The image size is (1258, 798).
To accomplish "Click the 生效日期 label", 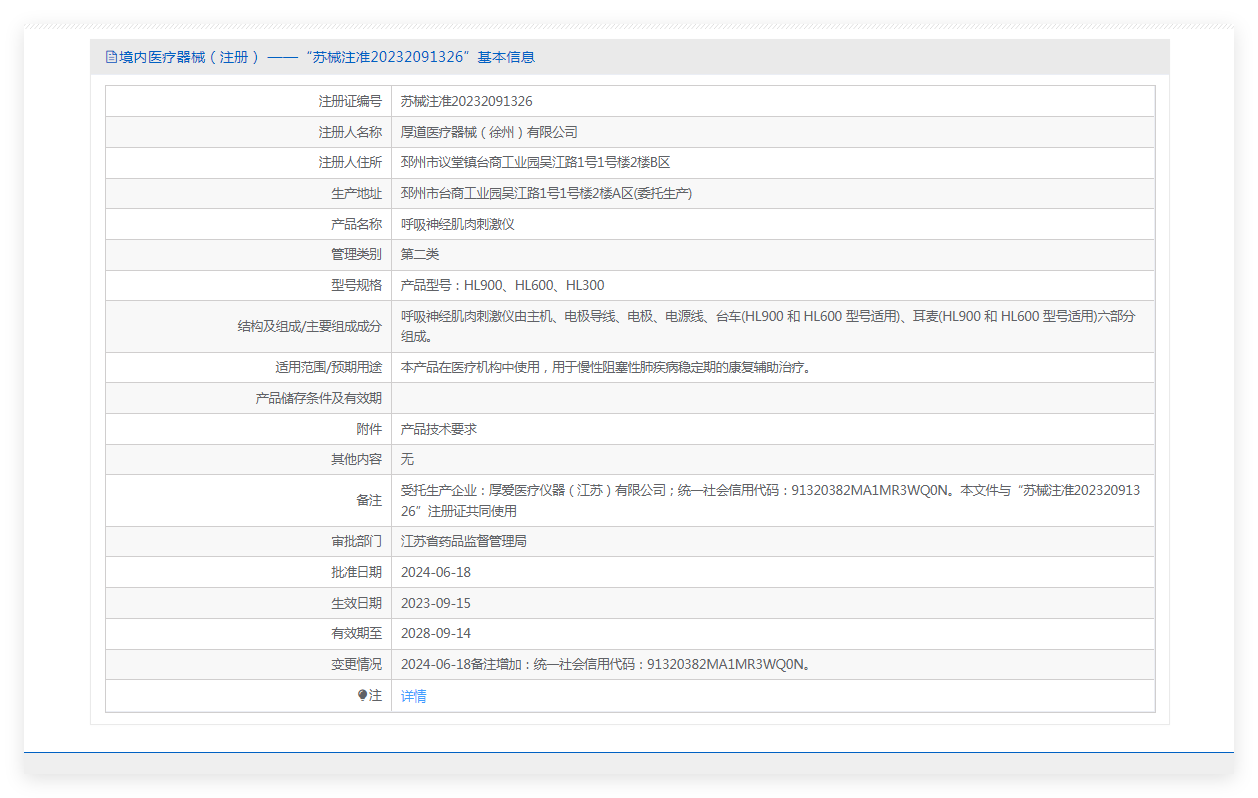I will click(x=357, y=604).
